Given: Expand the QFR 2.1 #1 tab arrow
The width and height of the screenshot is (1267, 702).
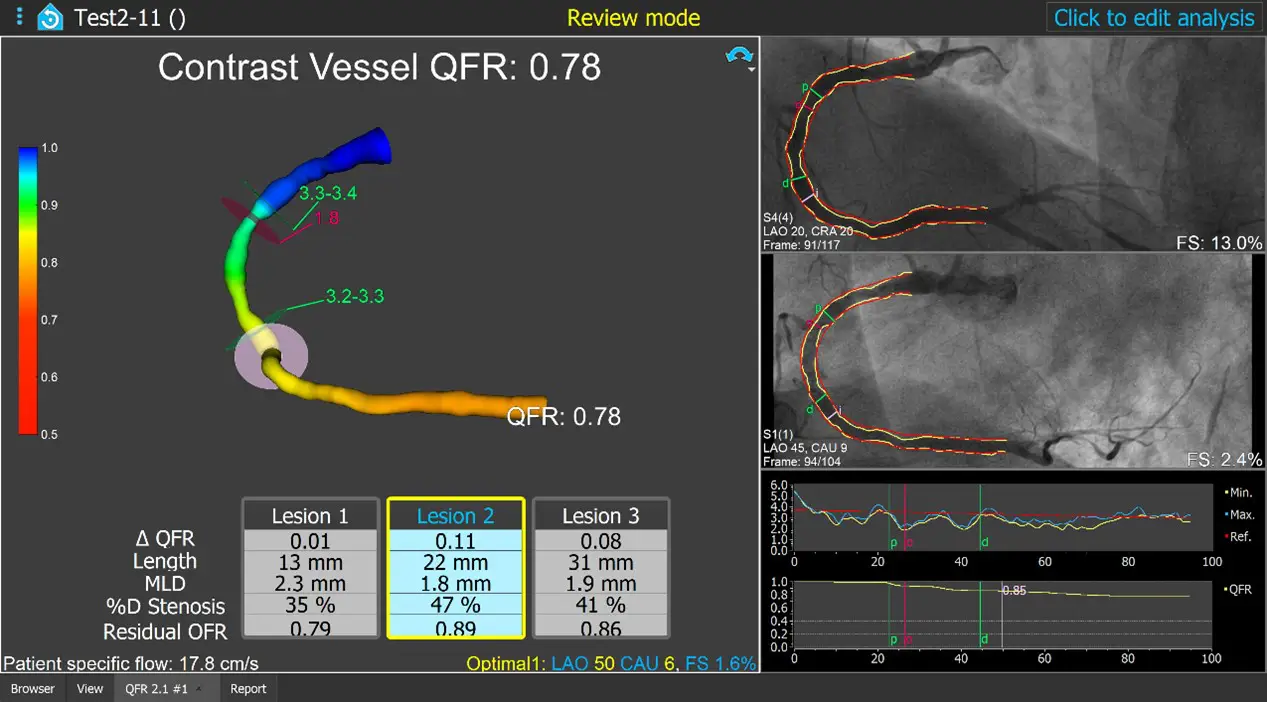Looking at the screenshot, I should coord(199,689).
